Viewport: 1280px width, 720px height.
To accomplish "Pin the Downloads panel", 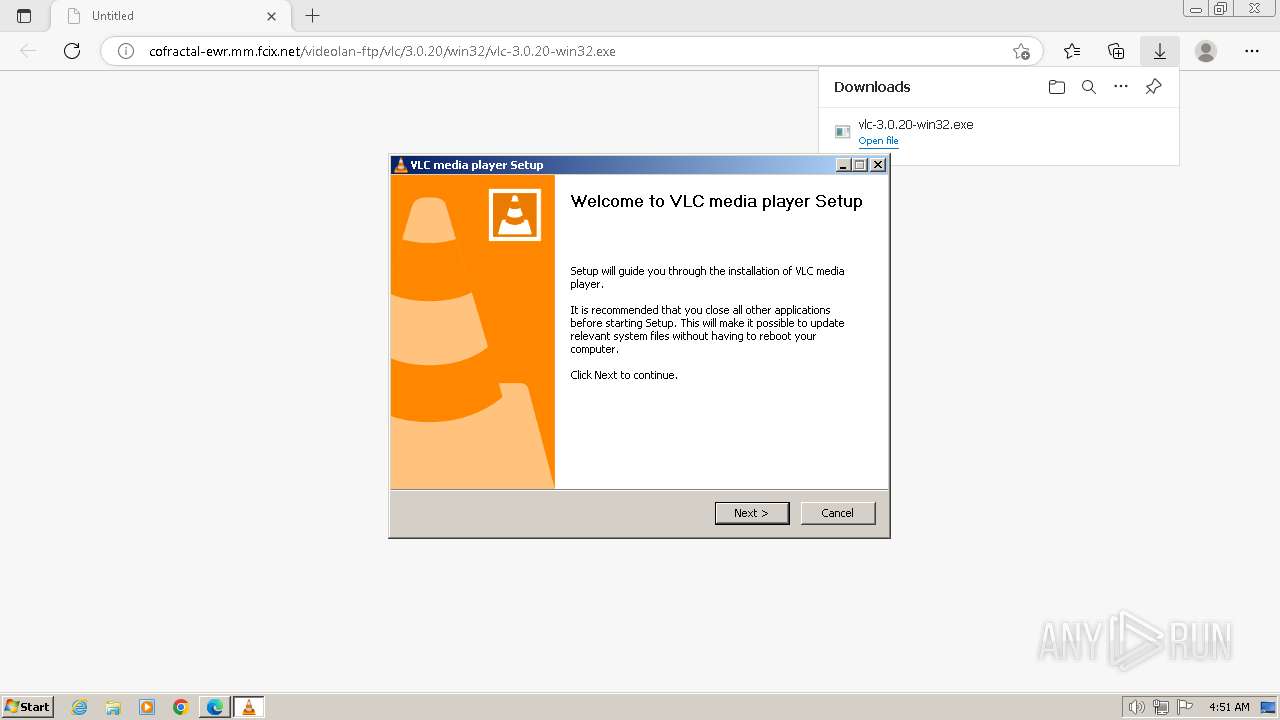I will pyautogui.click(x=1153, y=87).
